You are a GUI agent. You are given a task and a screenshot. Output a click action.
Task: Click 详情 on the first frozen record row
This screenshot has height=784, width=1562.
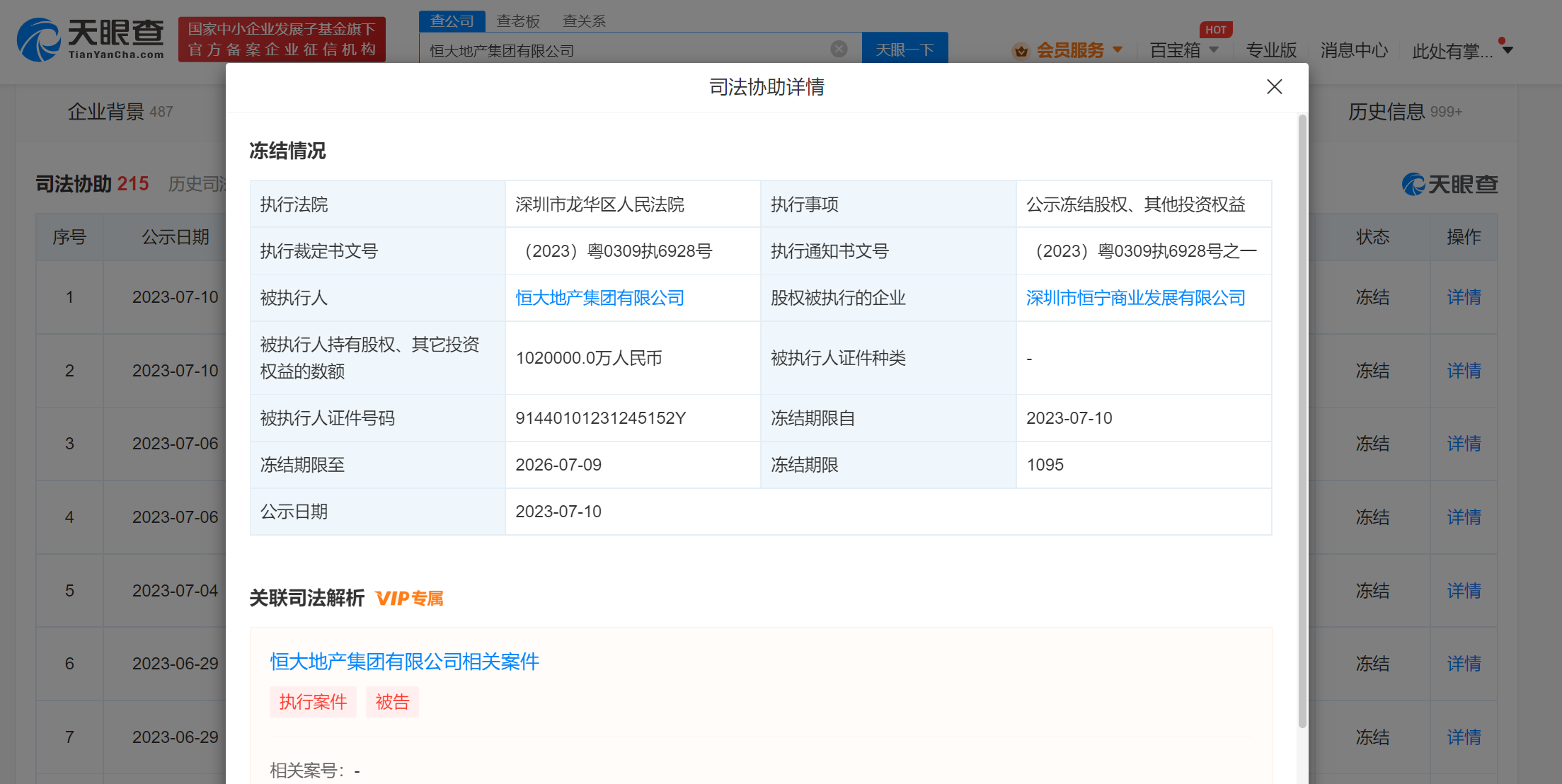pos(1463,297)
